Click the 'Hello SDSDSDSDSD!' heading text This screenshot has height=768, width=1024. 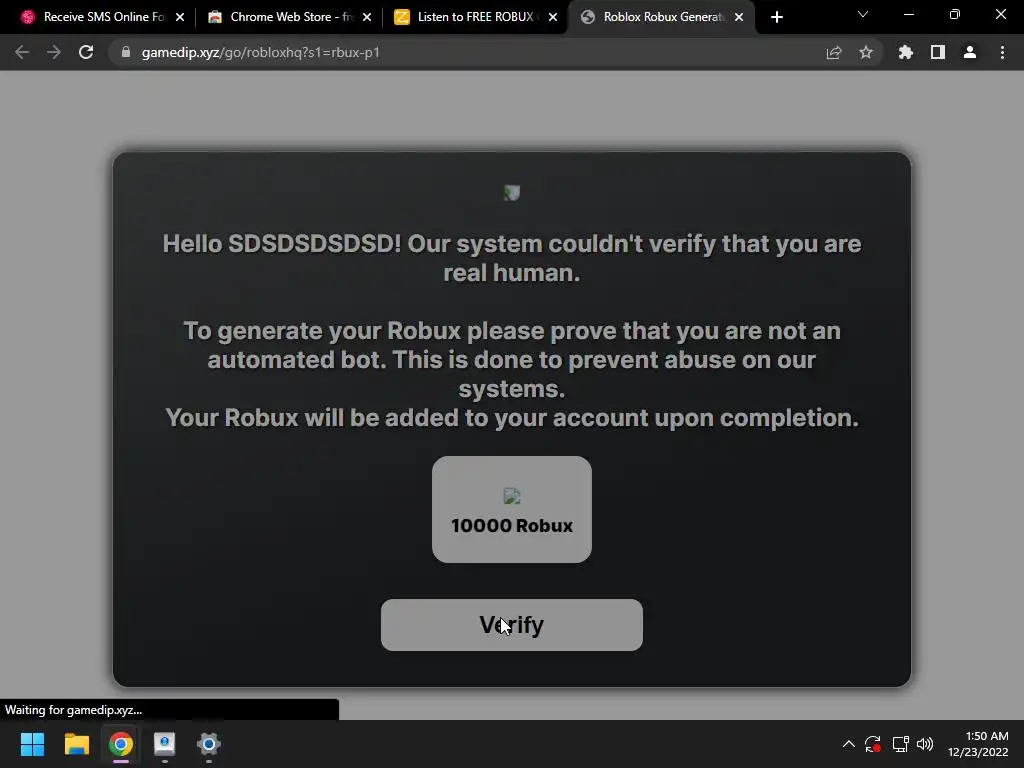[281, 244]
